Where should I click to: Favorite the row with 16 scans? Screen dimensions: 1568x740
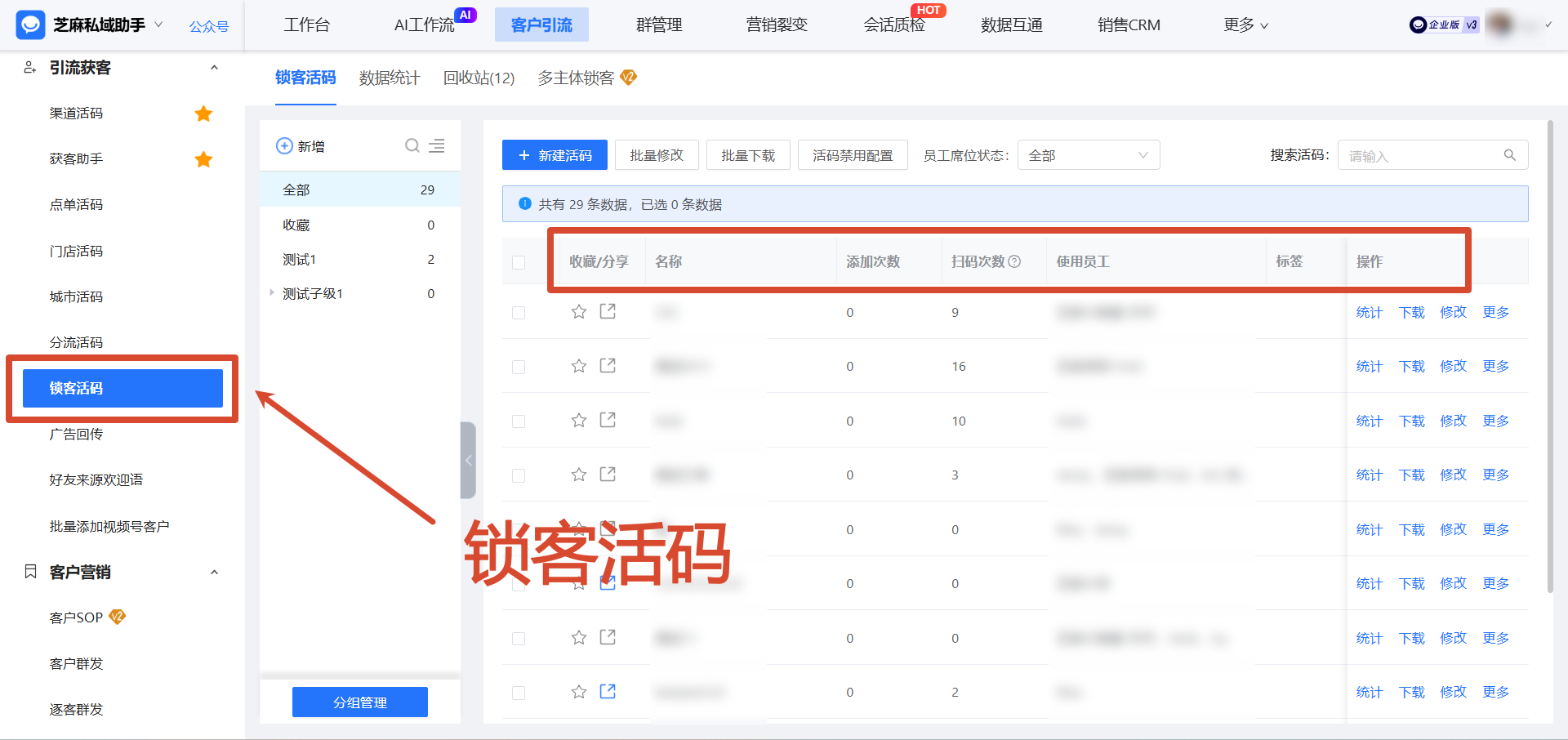pos(579,366)
